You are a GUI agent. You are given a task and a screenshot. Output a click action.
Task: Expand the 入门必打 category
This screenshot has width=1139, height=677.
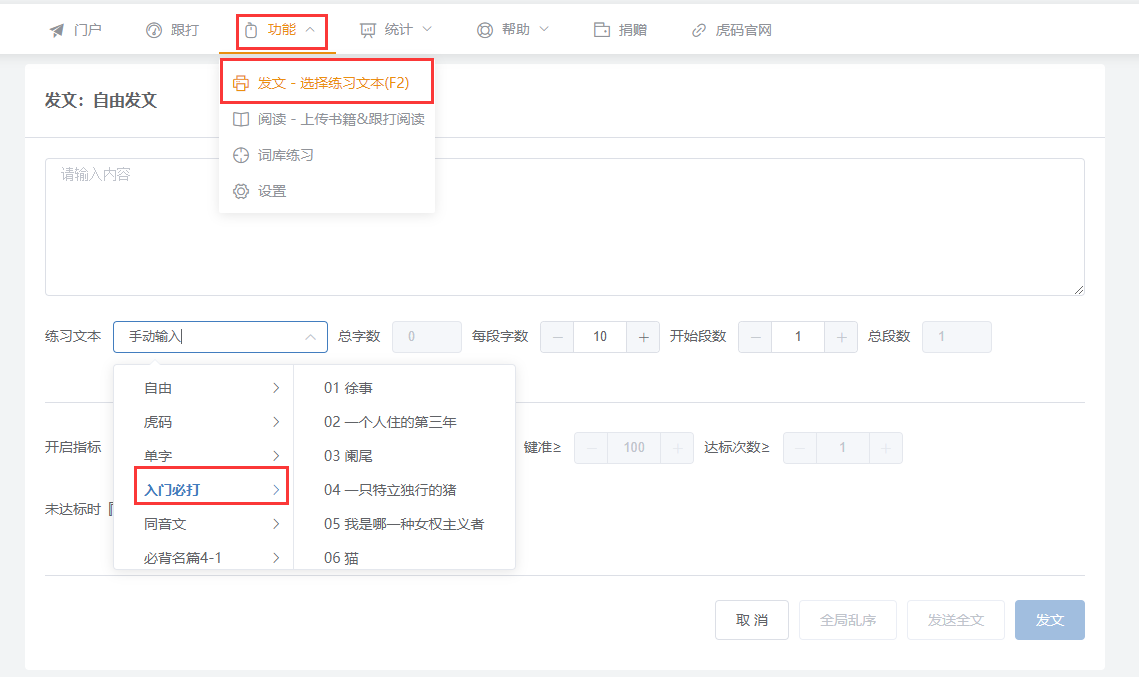coord(211,489)
